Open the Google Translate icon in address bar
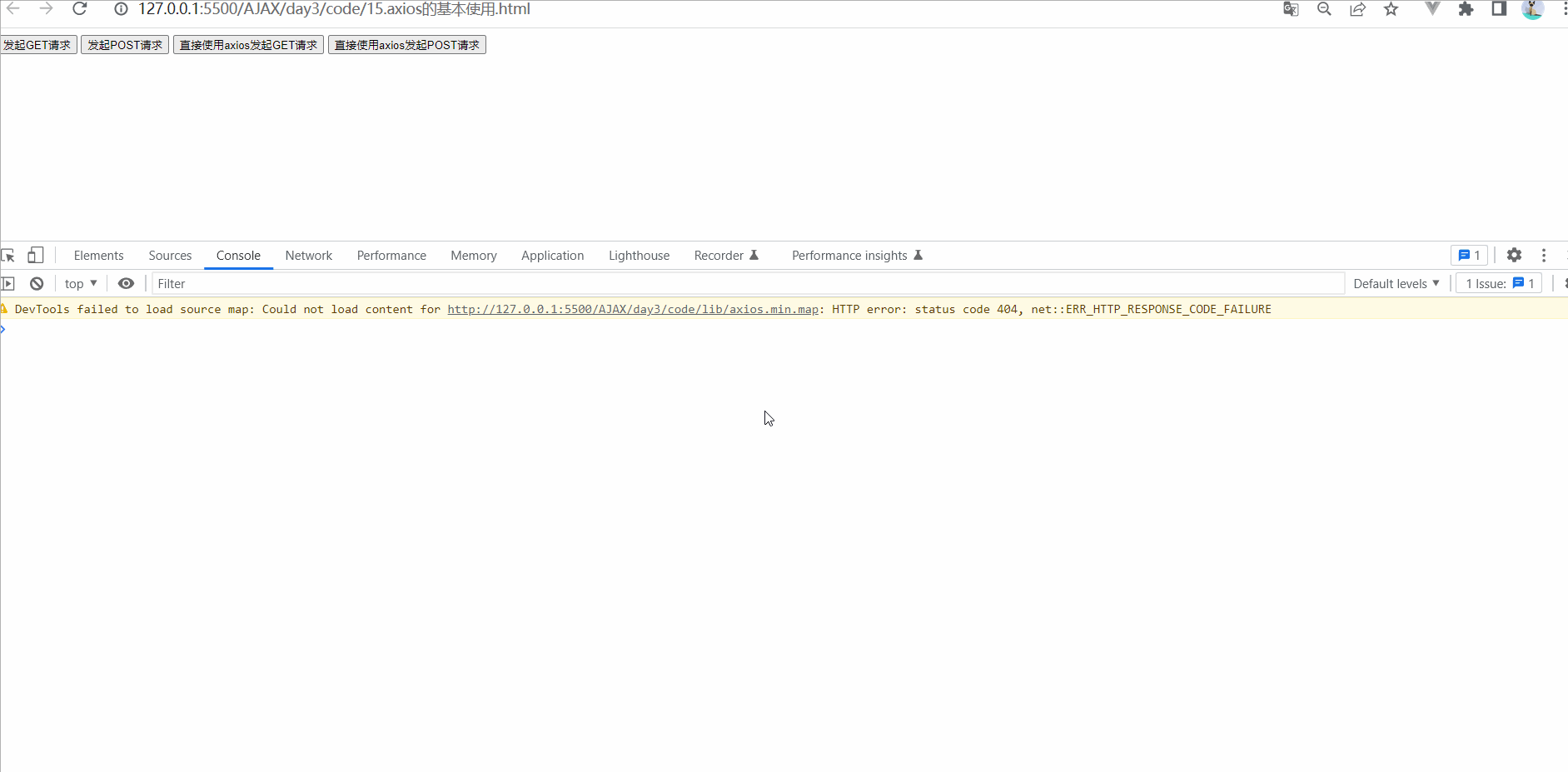The image size is (1568, 772). click(1291, 9)
